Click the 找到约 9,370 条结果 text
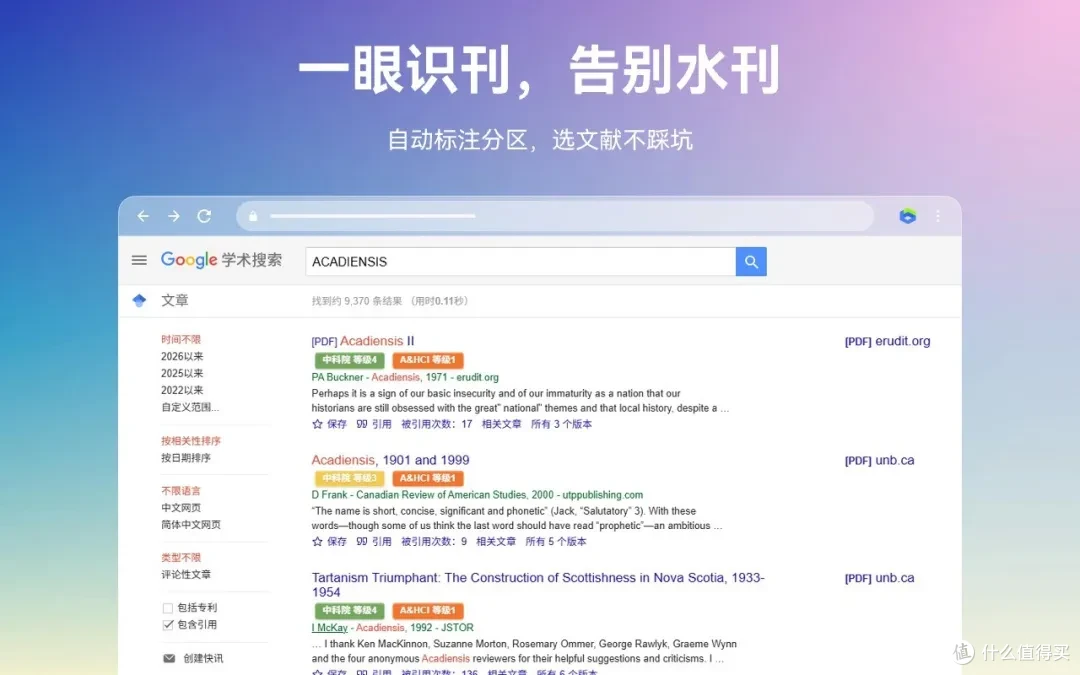Image resolution: width=1080 pixels, height=675 pixels. (x=357, y=301)
